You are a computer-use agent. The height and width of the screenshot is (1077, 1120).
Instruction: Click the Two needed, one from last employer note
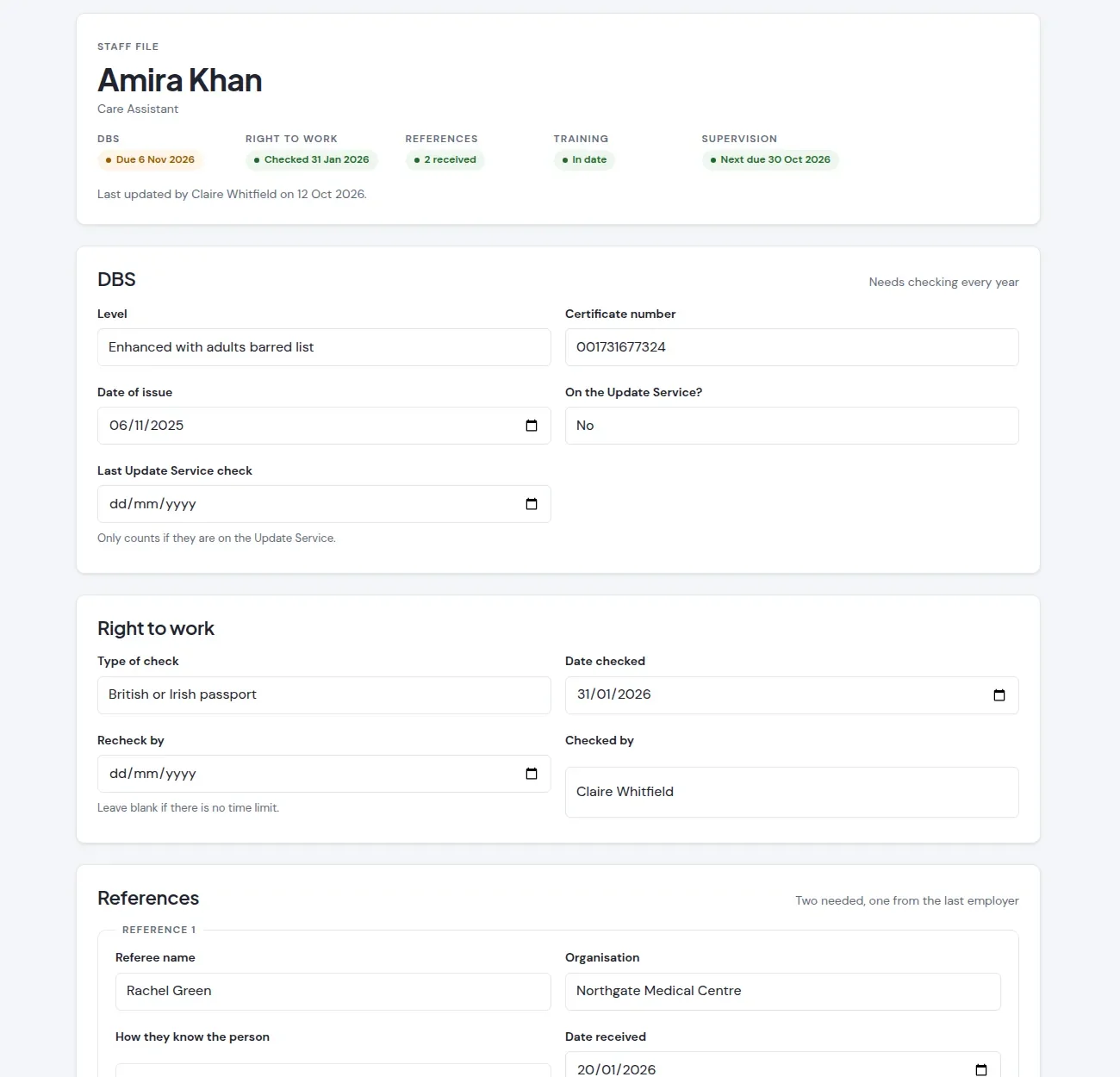907,901
